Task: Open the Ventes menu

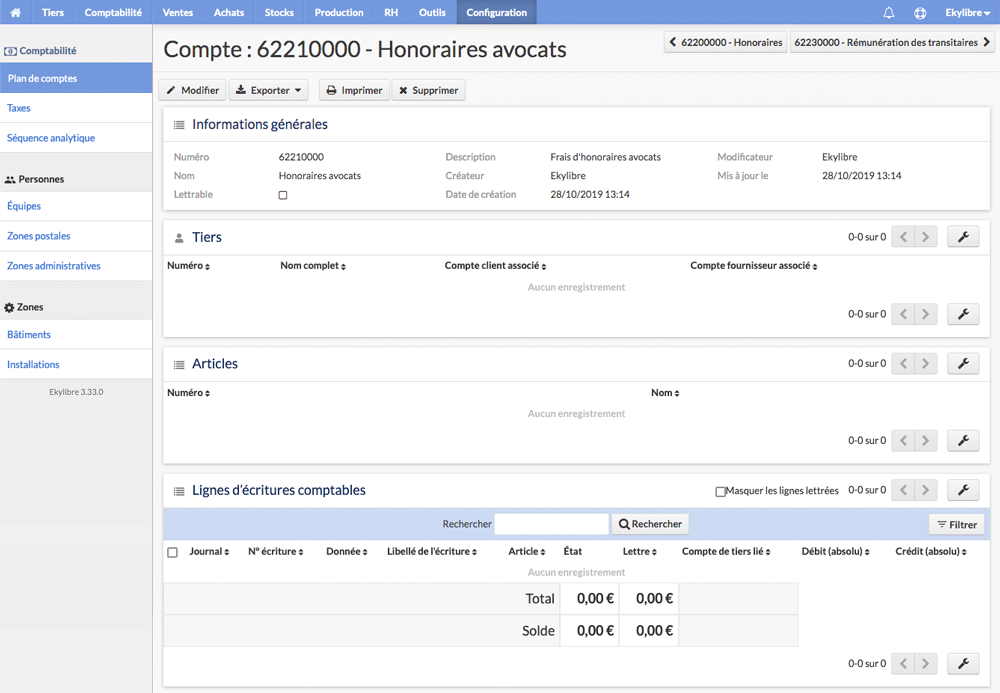Action: coord(177,12)
